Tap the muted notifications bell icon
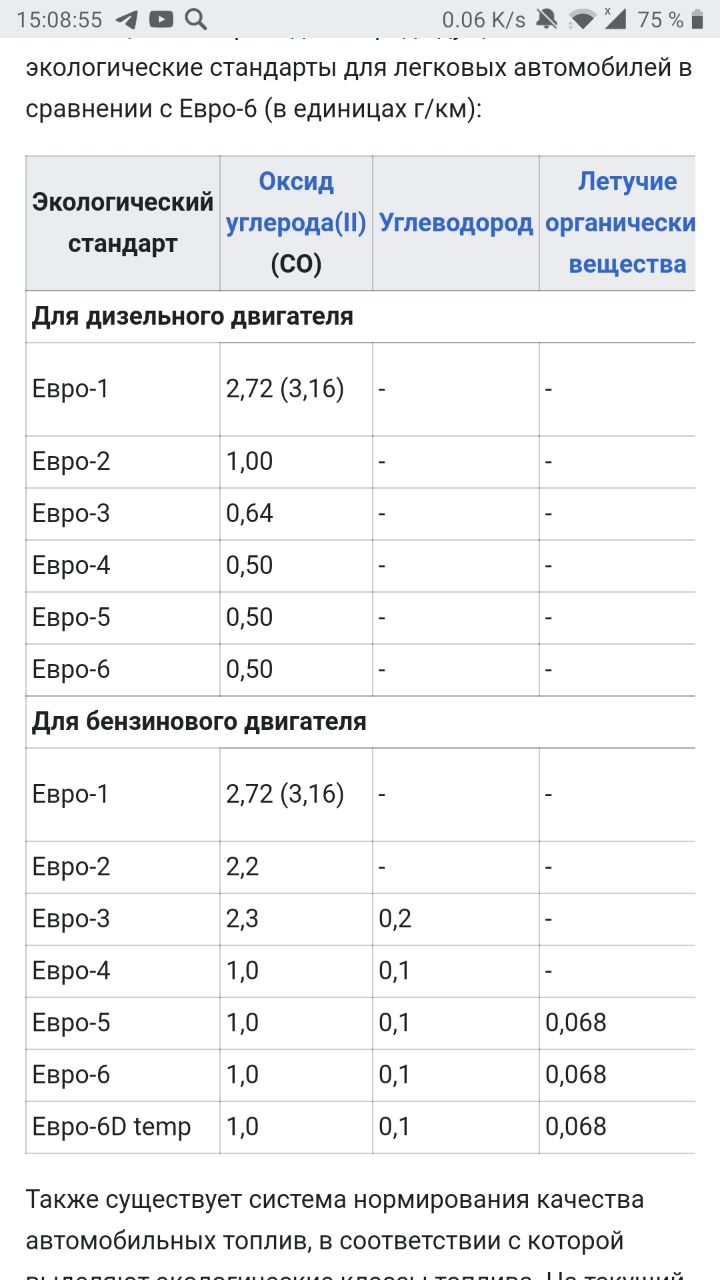 click(546, 19)
